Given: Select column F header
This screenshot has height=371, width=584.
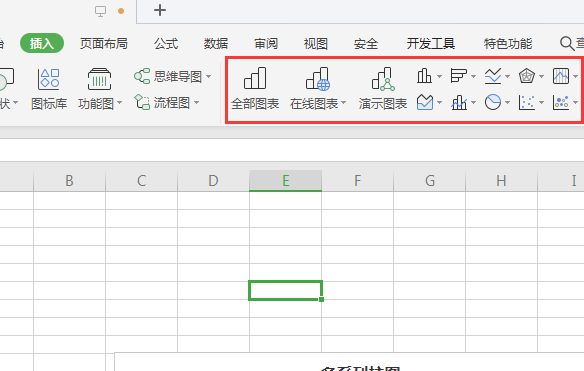Looking at the screenshot, I should 358,181.
